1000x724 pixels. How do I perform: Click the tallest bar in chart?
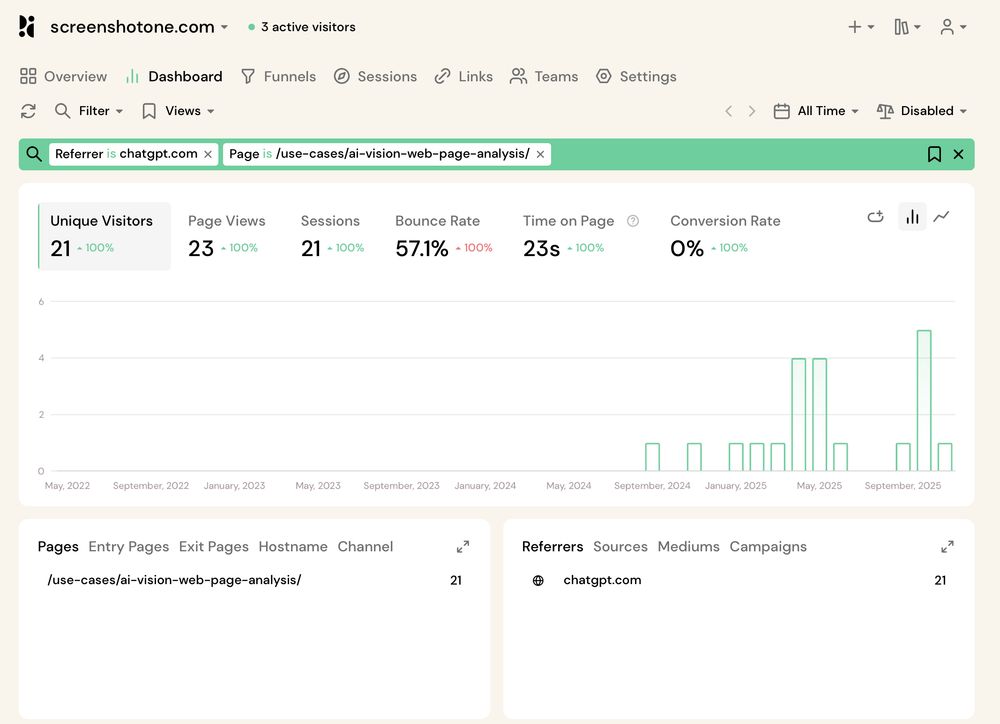coord(924,400)
